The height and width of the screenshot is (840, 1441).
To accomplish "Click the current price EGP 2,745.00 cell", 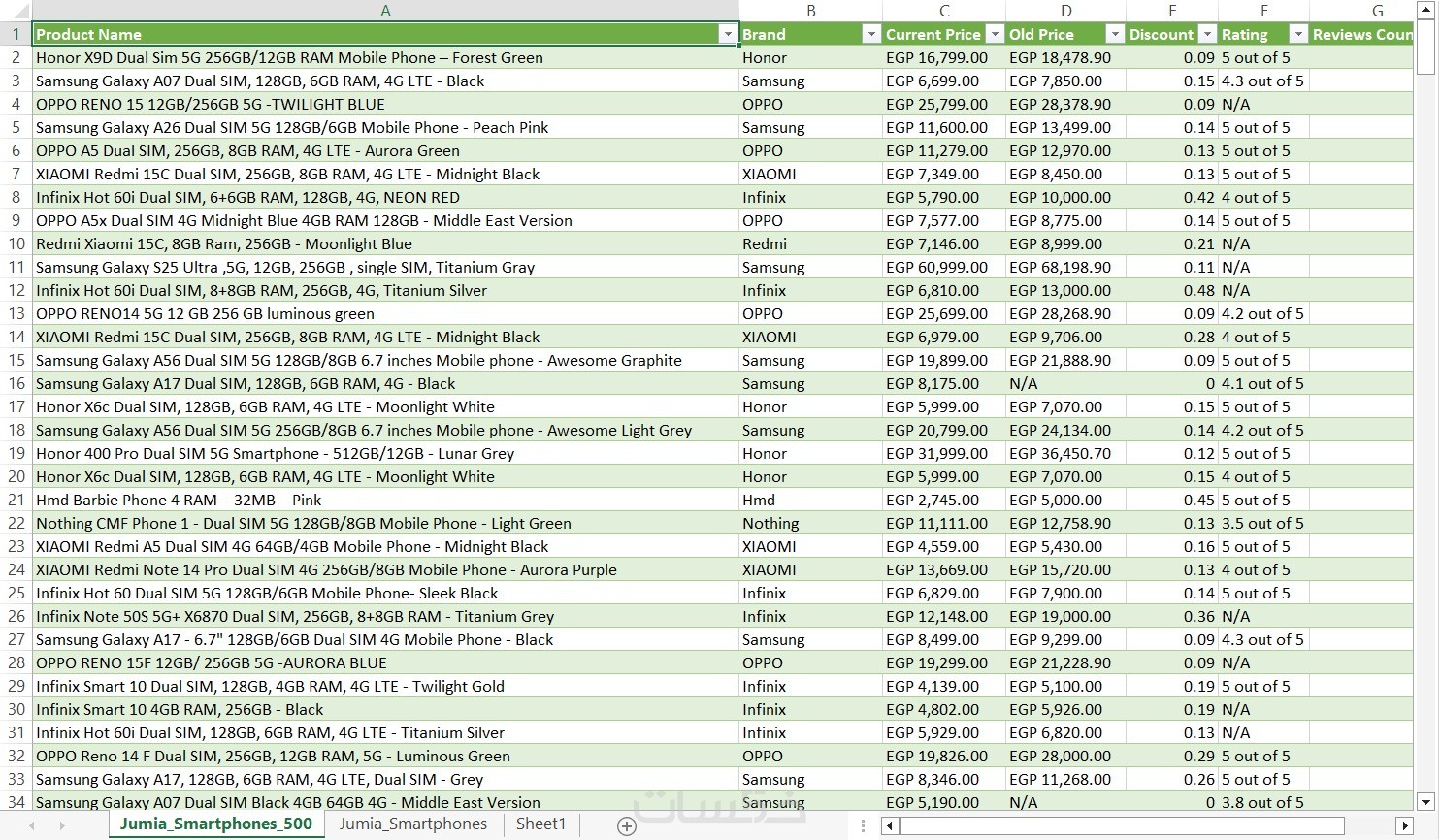I will pos(944,500).
